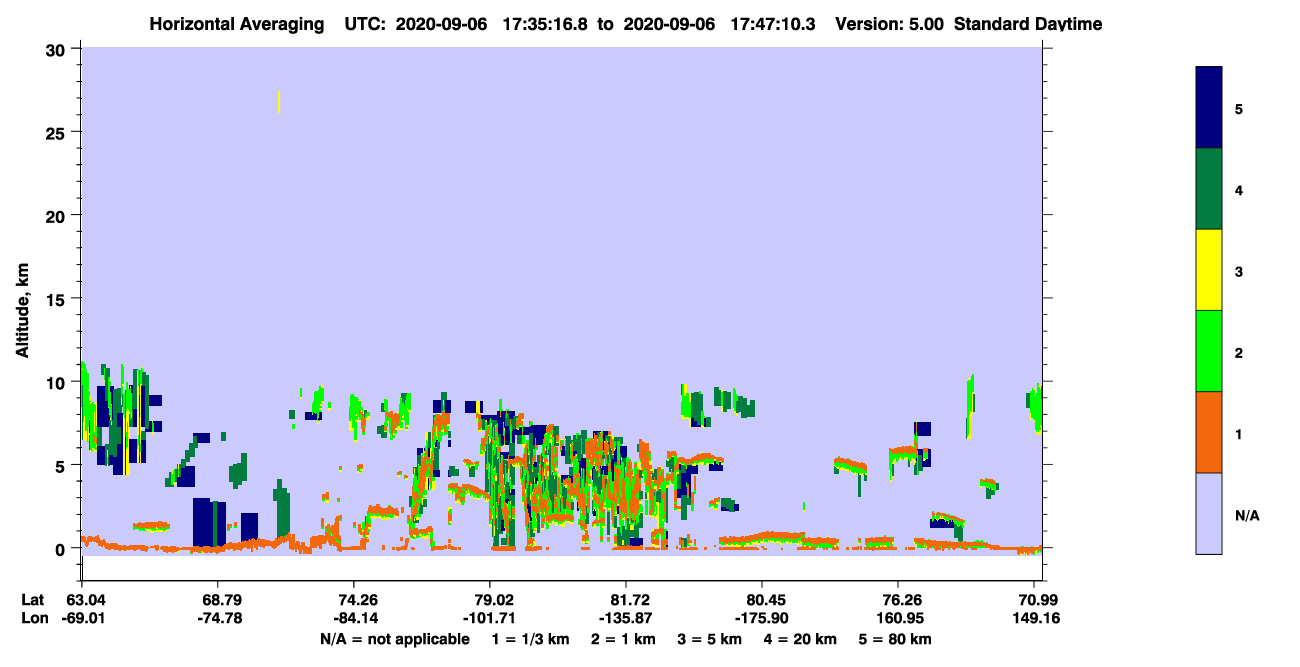Click longitude value -135.87
This screenshot has height=667, width=1300.
(626, 618)
